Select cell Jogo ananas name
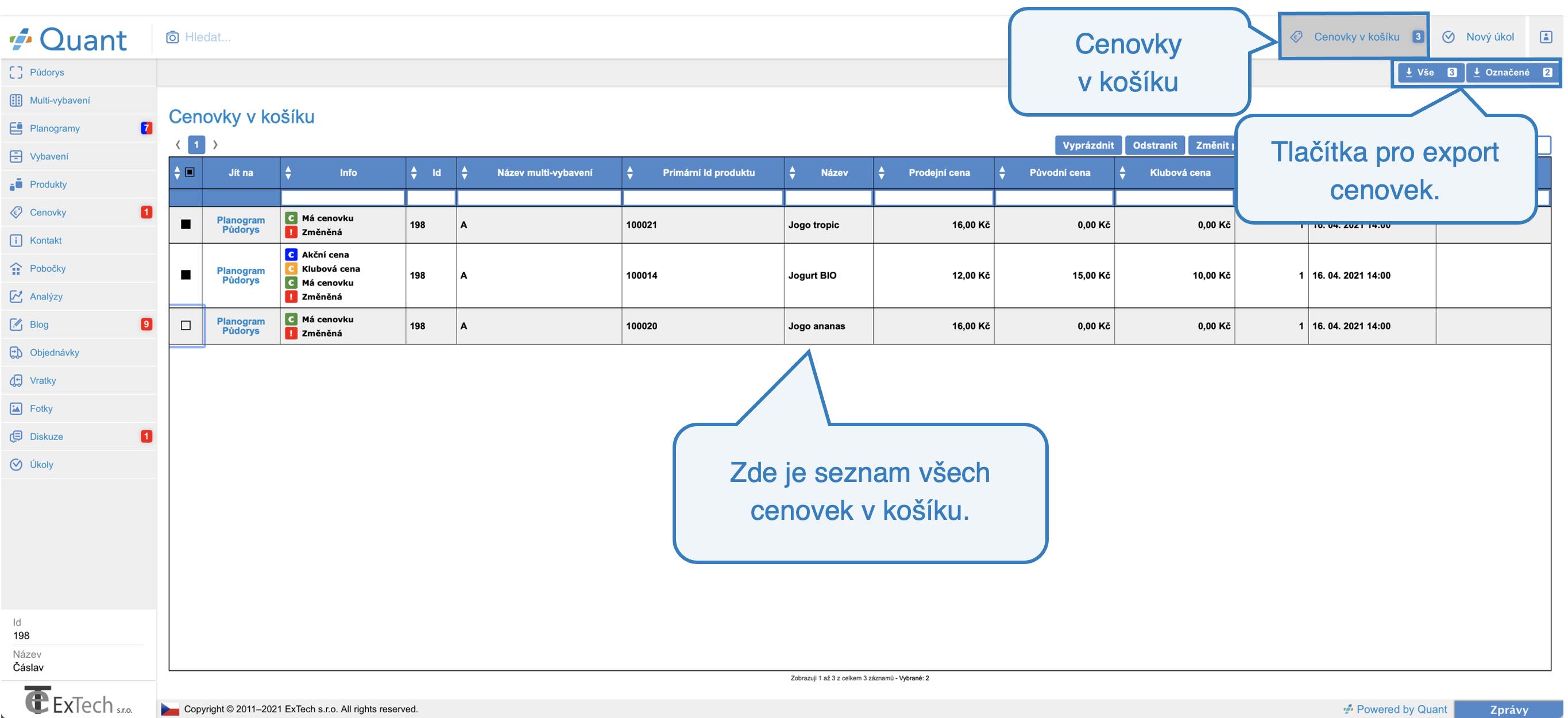 coord(828,326)
